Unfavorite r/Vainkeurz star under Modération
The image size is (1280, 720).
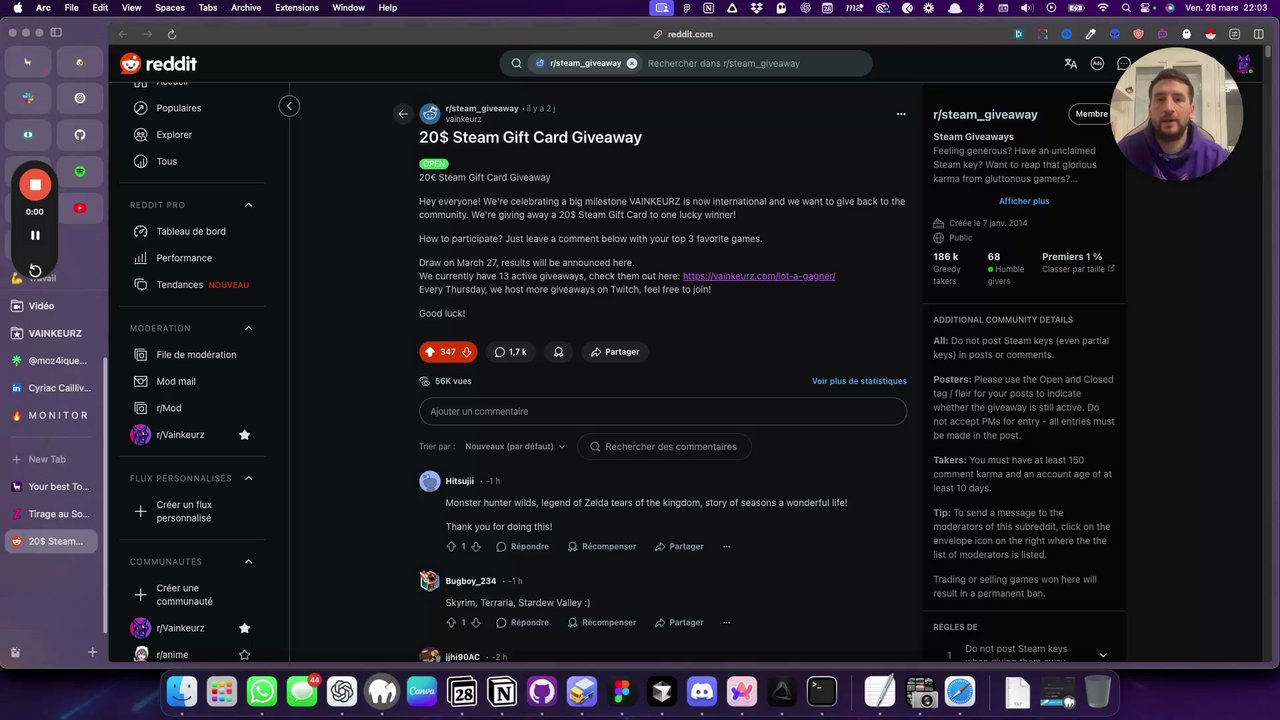coord(244,435)
